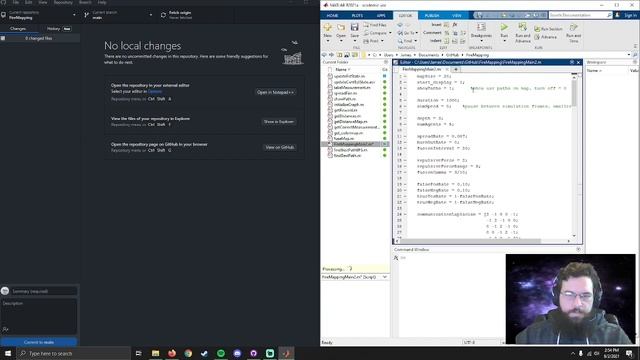This screenshot has width=640, height=360.
Task: Click the plus new tab button in the editor
Action: coord(456,69)
